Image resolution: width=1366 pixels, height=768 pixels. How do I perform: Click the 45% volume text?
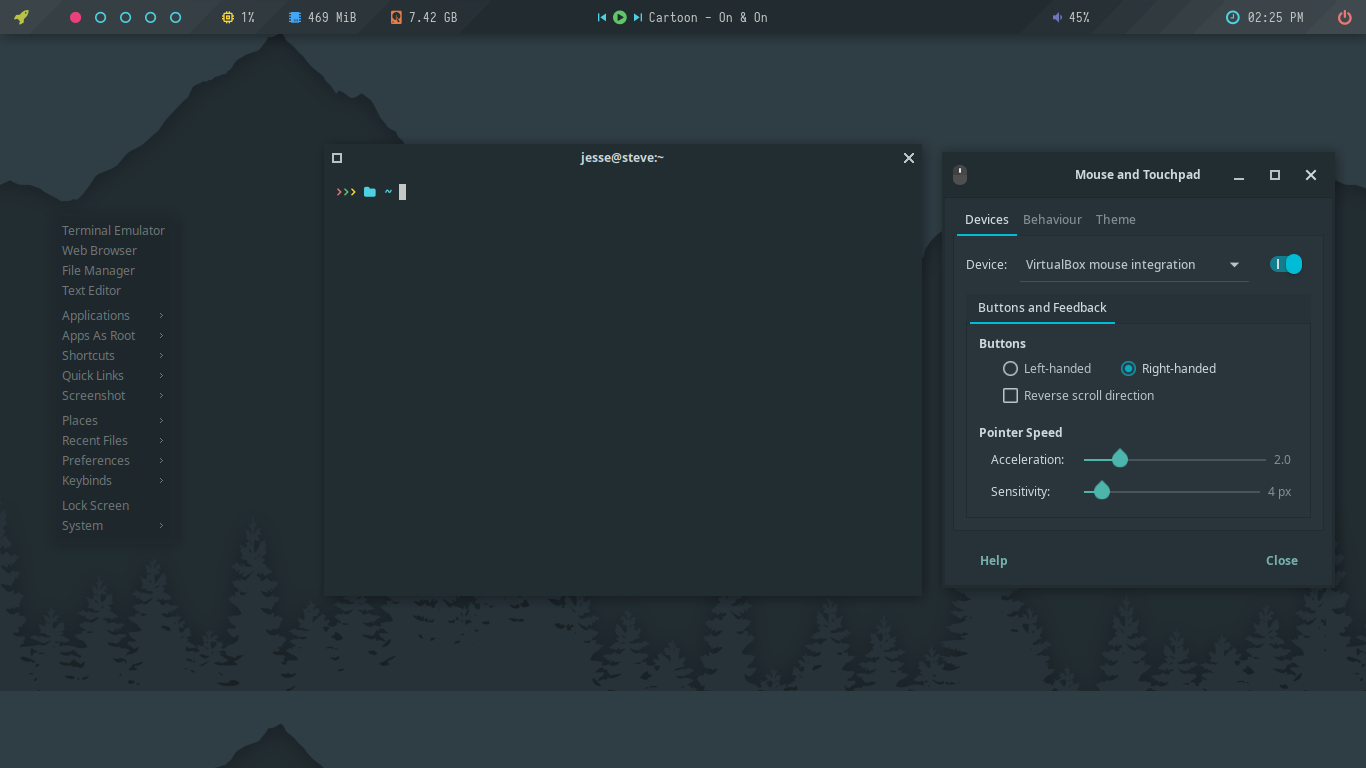click(1079, 18)
